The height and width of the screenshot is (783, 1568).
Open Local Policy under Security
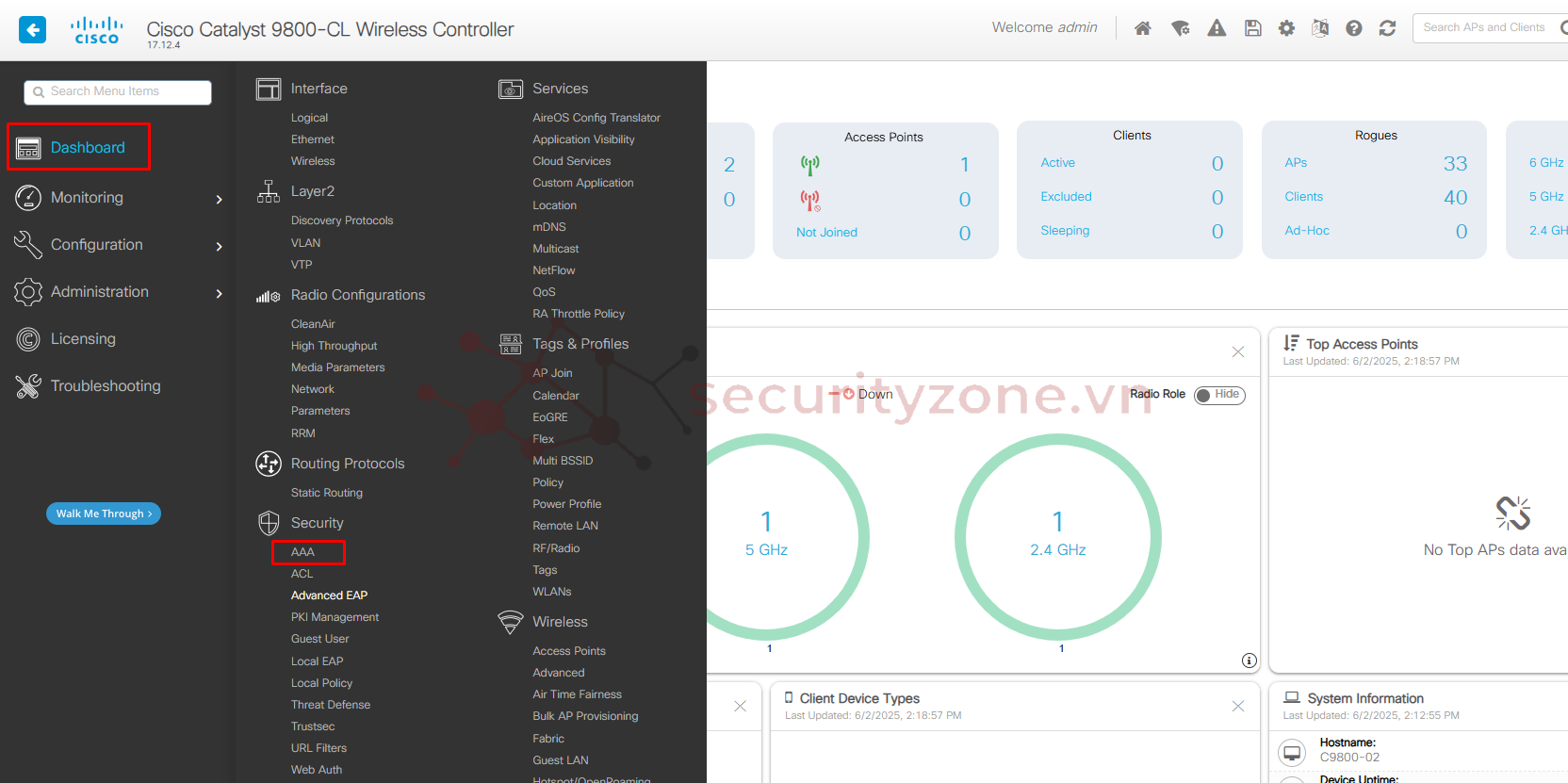point(321,683)
